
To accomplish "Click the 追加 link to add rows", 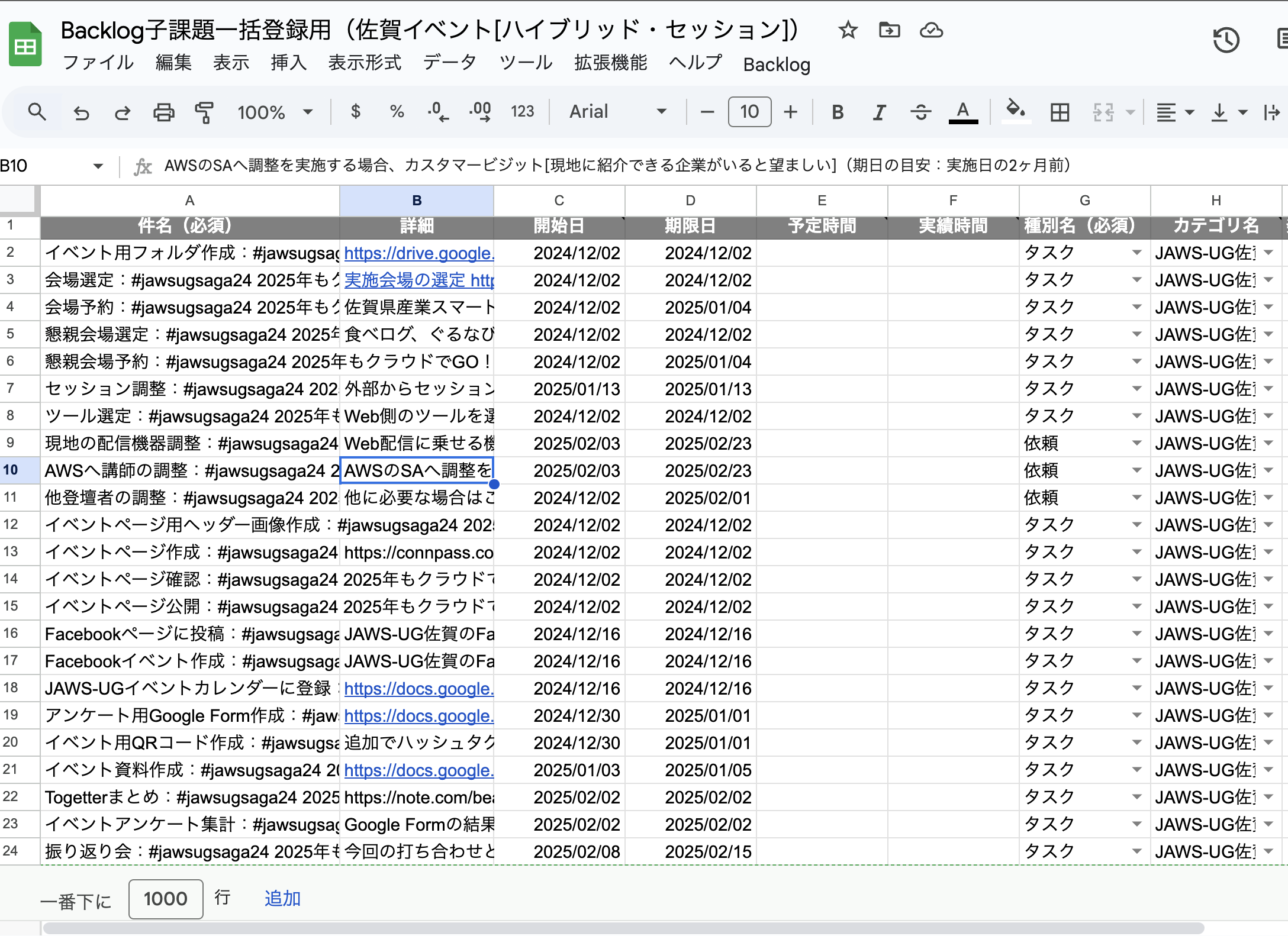I will point(282,898).
